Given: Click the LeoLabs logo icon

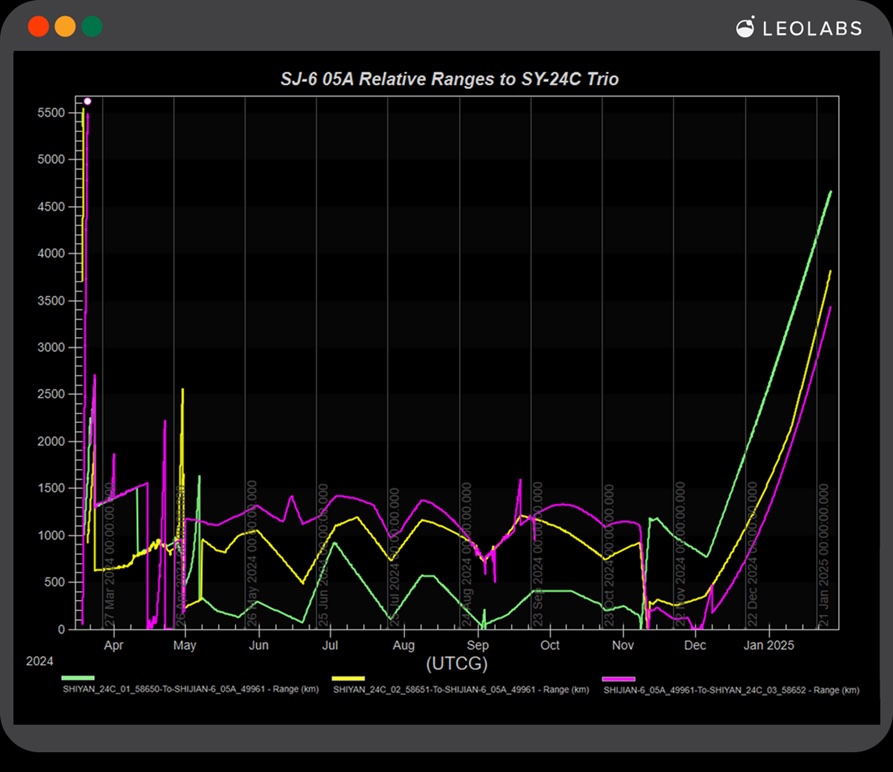Looking at the screenshot, I should tap(745, 28).
